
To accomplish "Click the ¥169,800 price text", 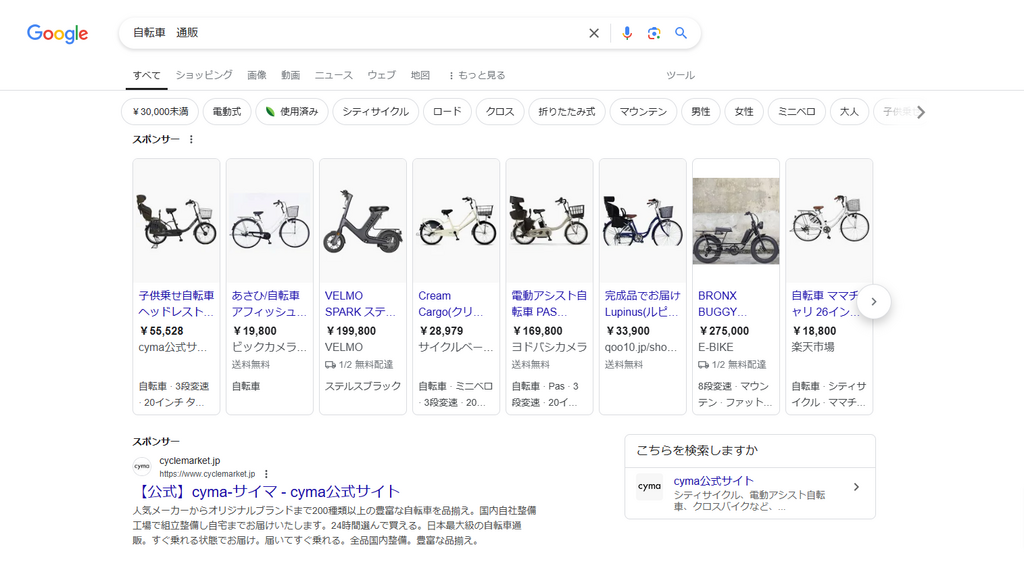I will click(537, 331).
